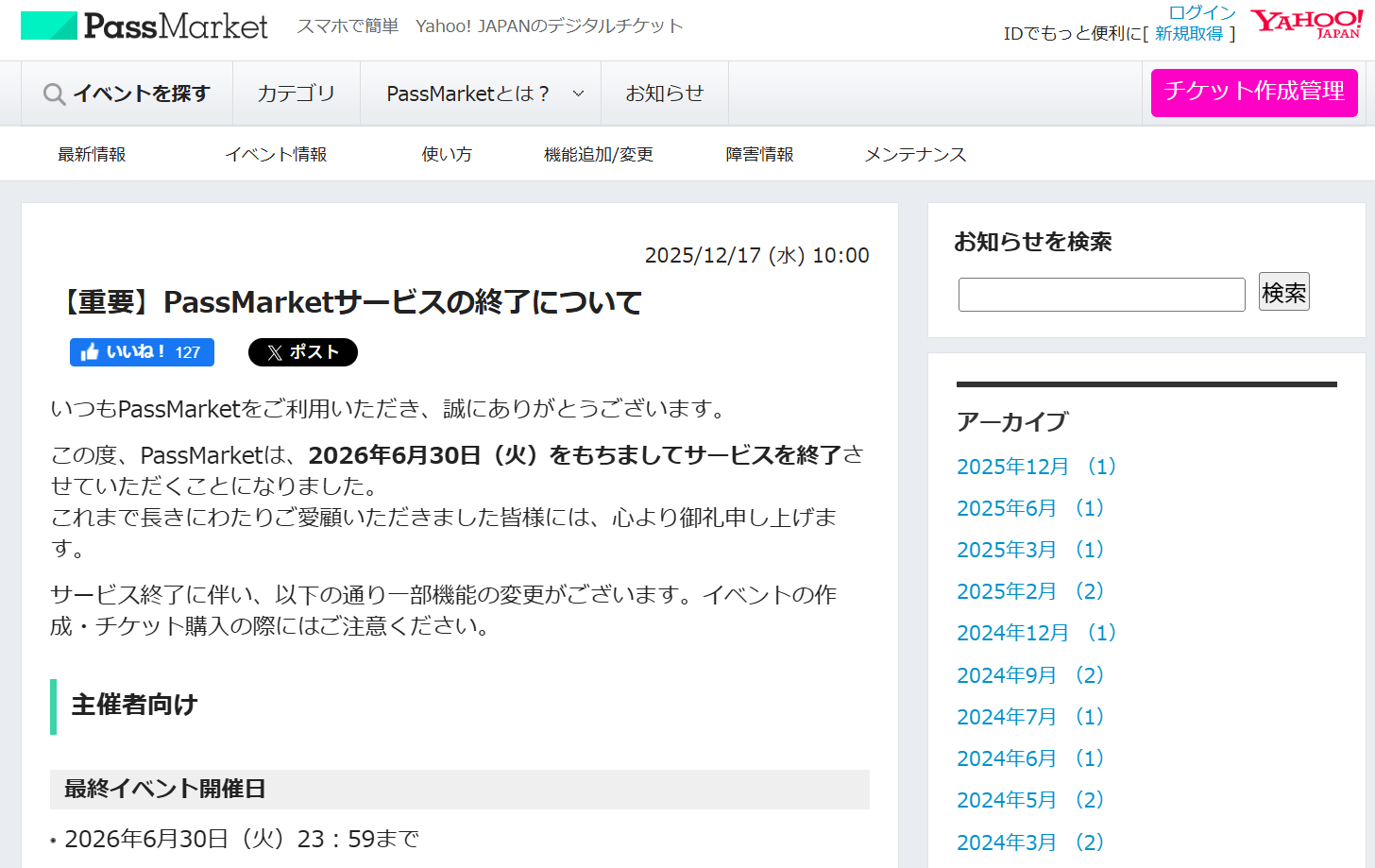Image resolution: width=1375 pixels, height=868 pixels.
Task: Click the PassMarket logo
Action: click(144, 26)
